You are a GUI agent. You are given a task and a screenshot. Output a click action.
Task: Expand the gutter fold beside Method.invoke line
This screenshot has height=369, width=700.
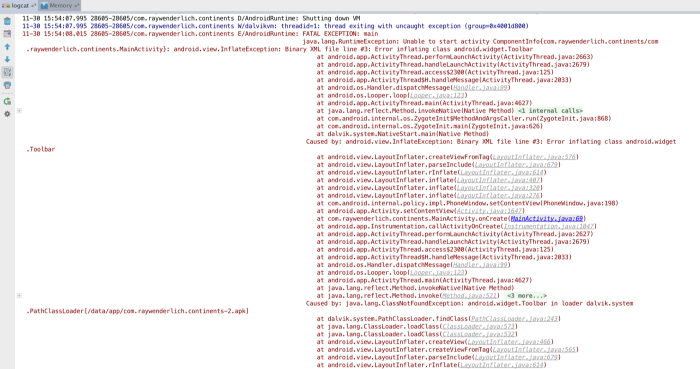click(x=19, y=296)
